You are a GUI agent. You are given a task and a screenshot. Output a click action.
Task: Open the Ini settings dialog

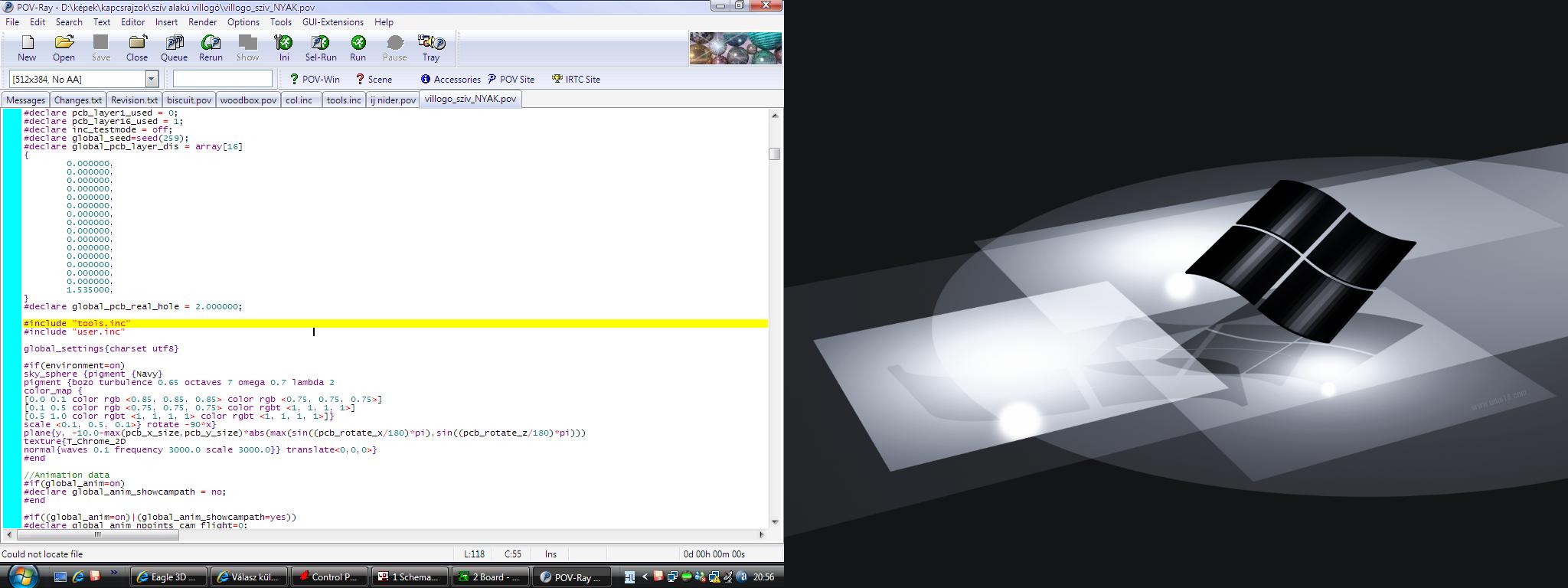pyautogui.click(x=284, y=47)
